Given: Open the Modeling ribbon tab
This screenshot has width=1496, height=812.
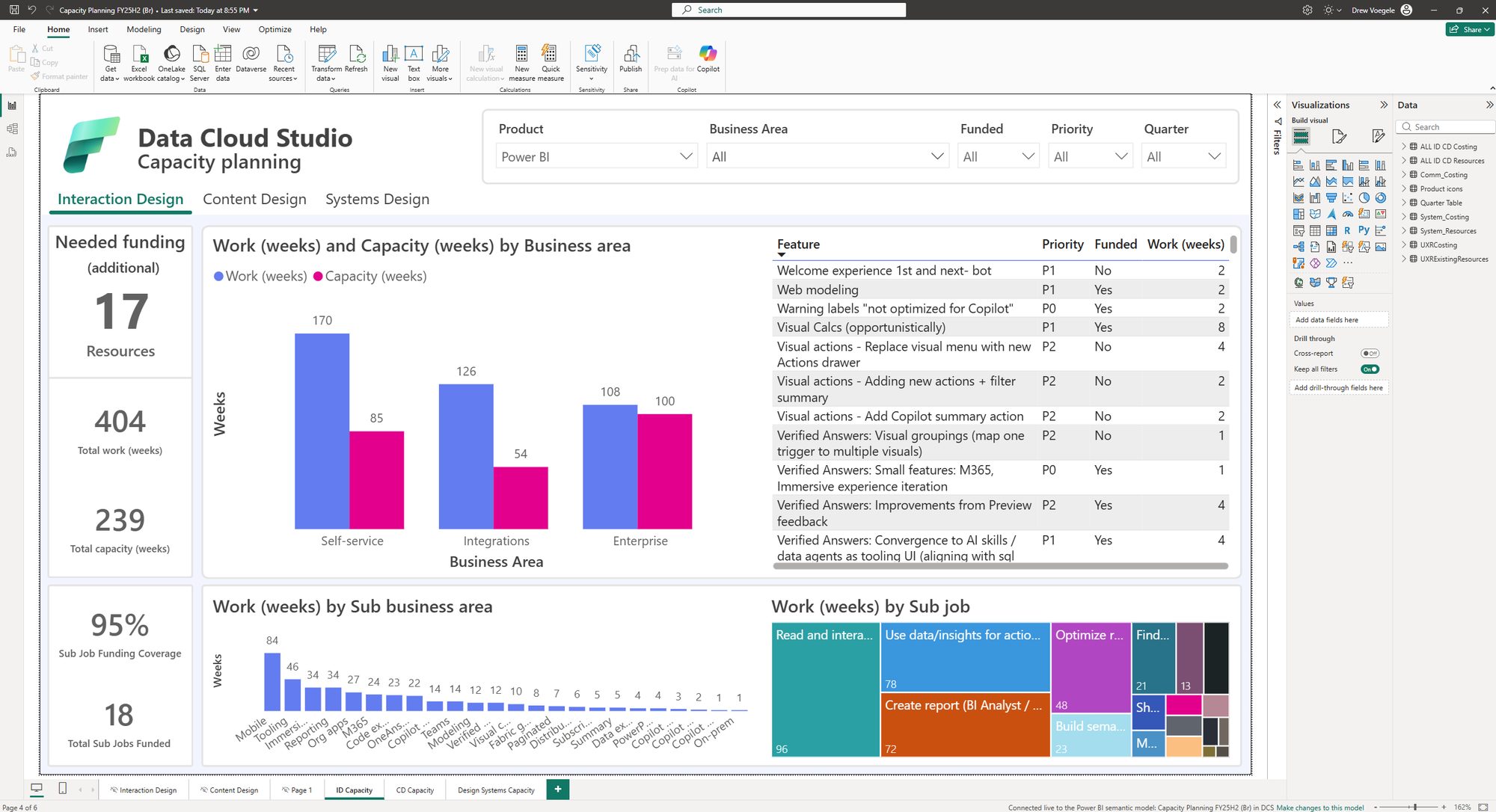Looking at the screenshot, I should click(144, 29).
